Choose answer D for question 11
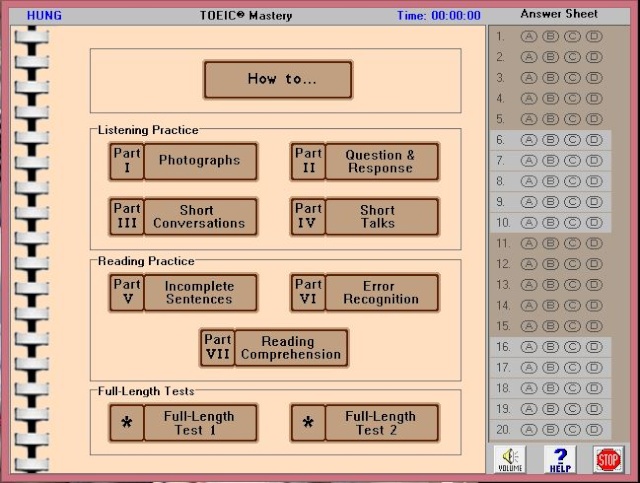The width and height of the screenshot is (640, 483). click(594, 243)
